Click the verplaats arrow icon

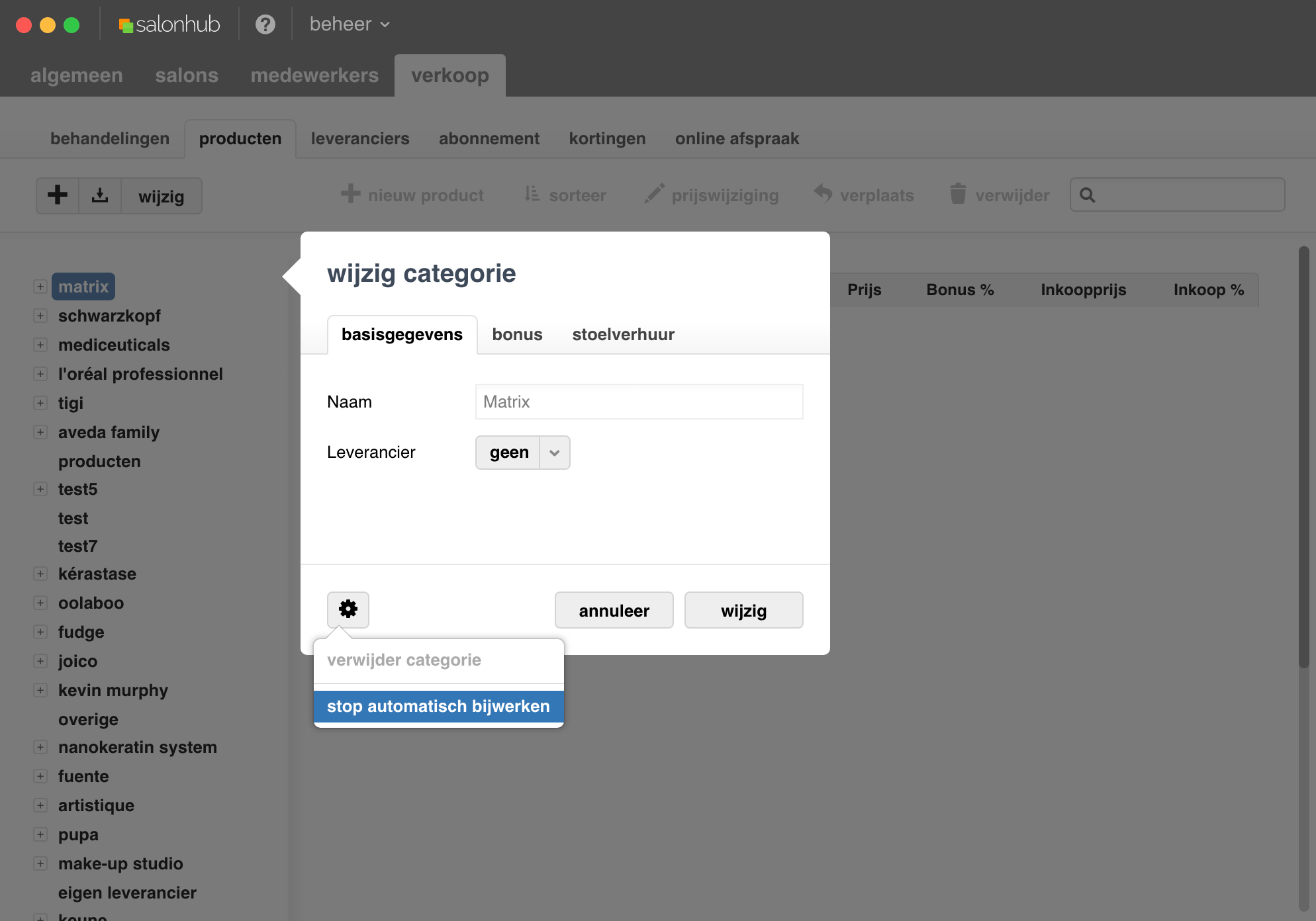pos(823,195)
